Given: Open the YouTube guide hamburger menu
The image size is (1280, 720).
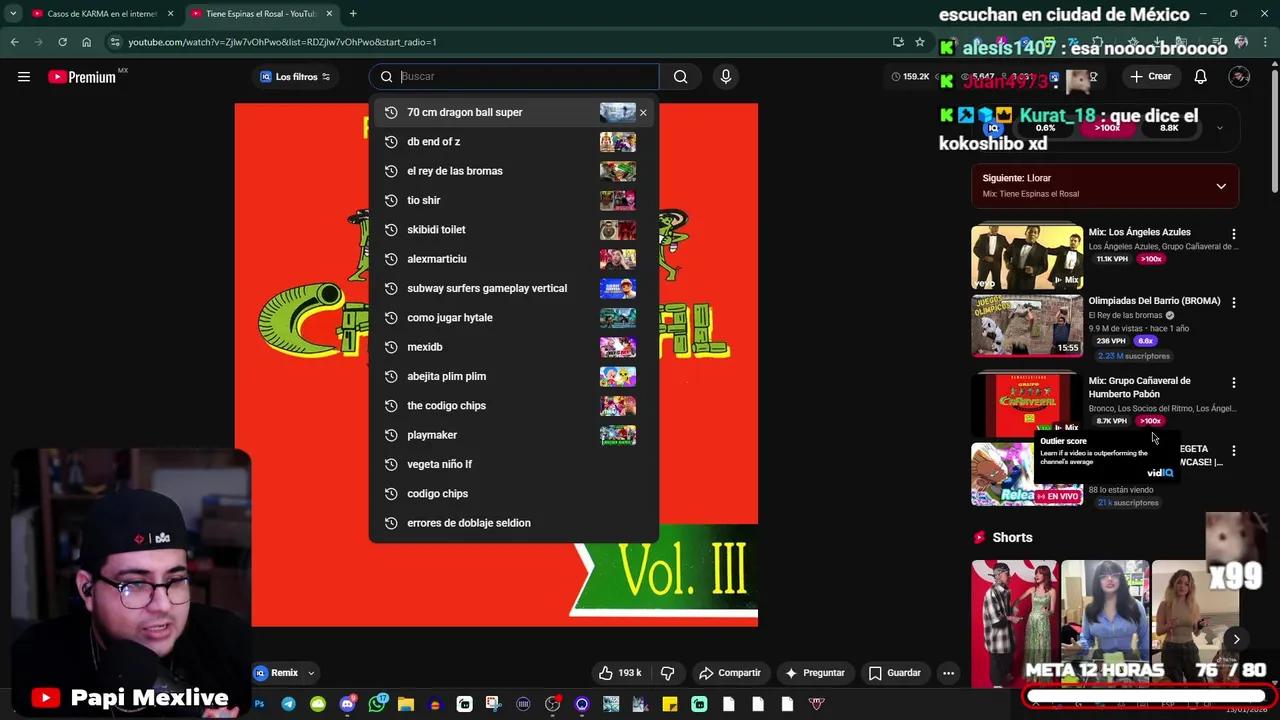Looking at the screenshot, I should 24,77.
